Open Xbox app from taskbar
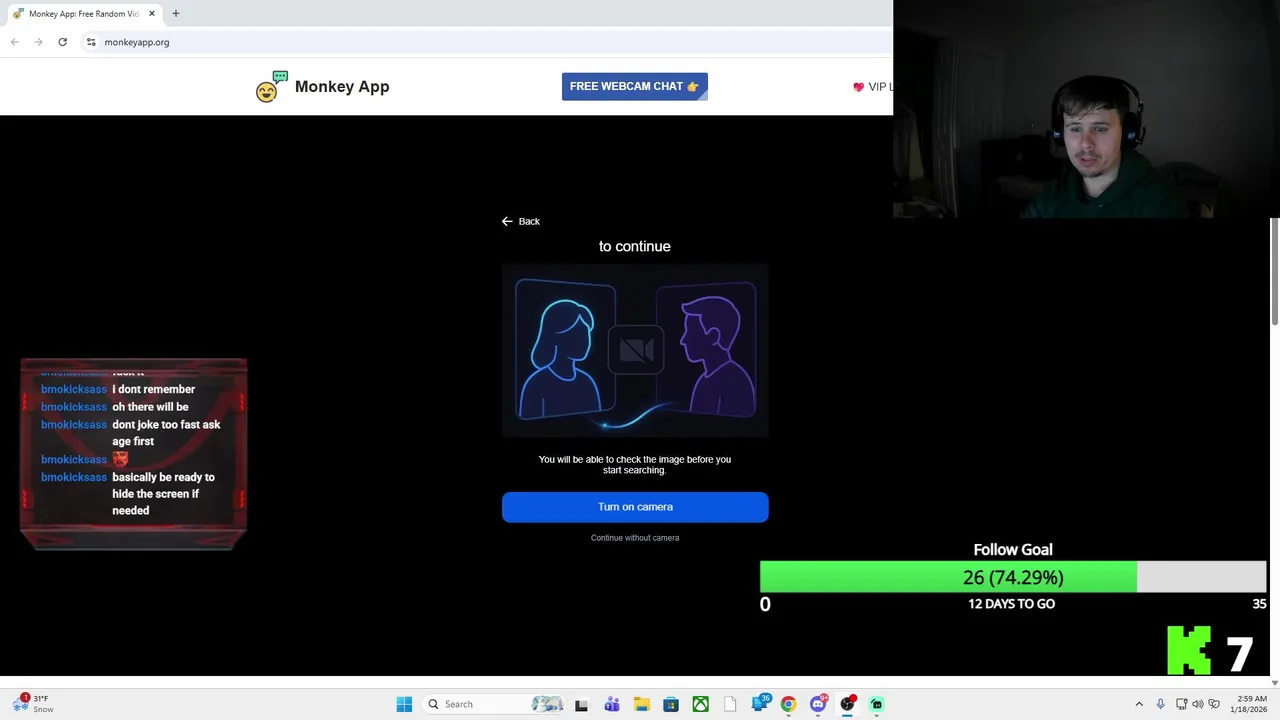The image size is (1280, 720). 701,704
